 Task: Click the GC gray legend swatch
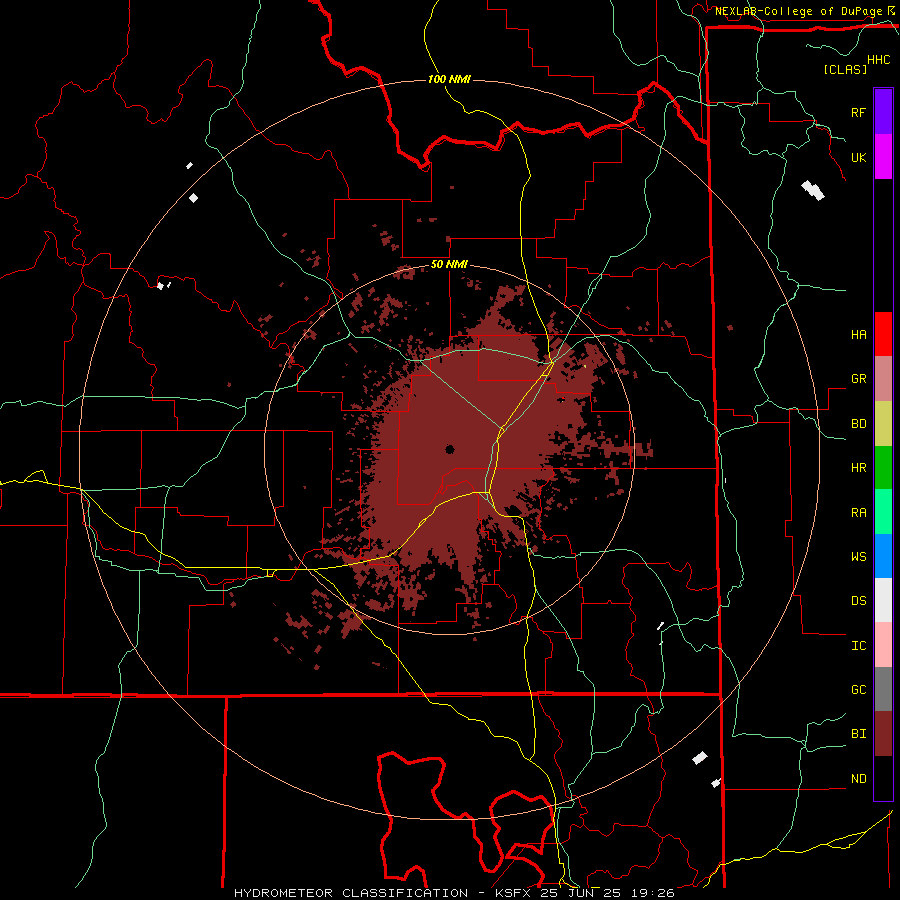(x=883, y=689)
